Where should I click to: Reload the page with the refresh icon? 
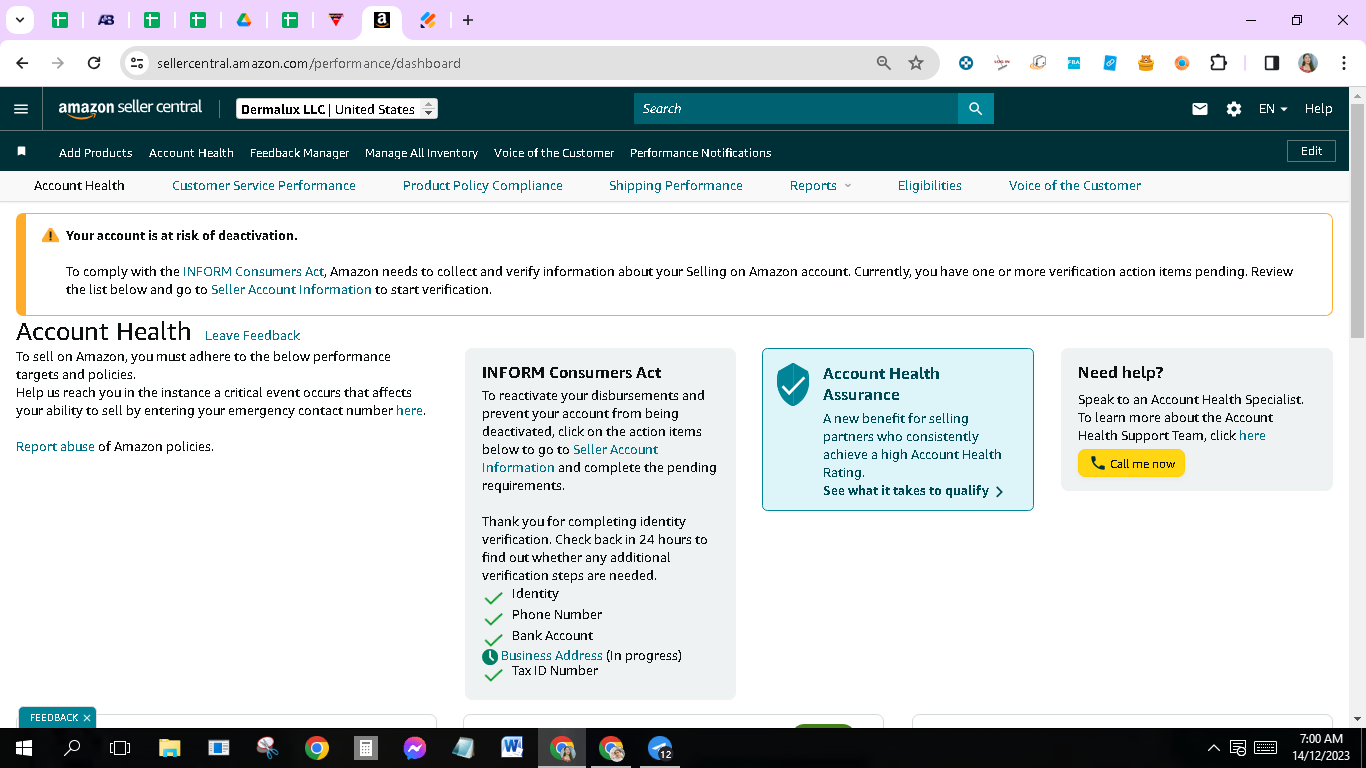coord(94,63)
